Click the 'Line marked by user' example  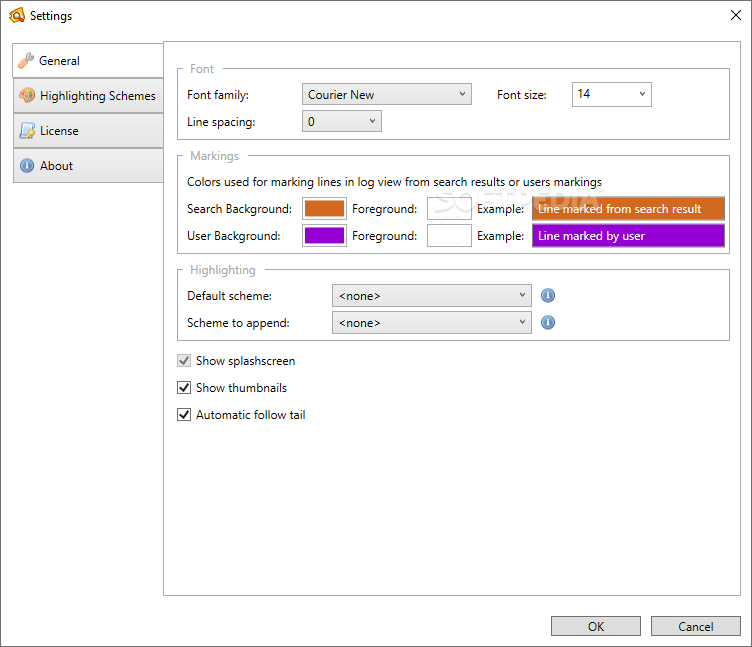tap(628, 235)
